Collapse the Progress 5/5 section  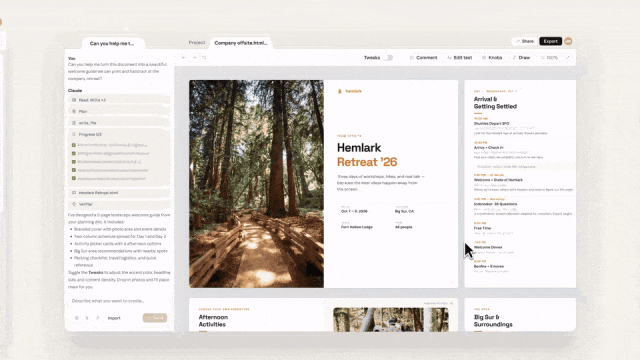(x=119, y=134)
